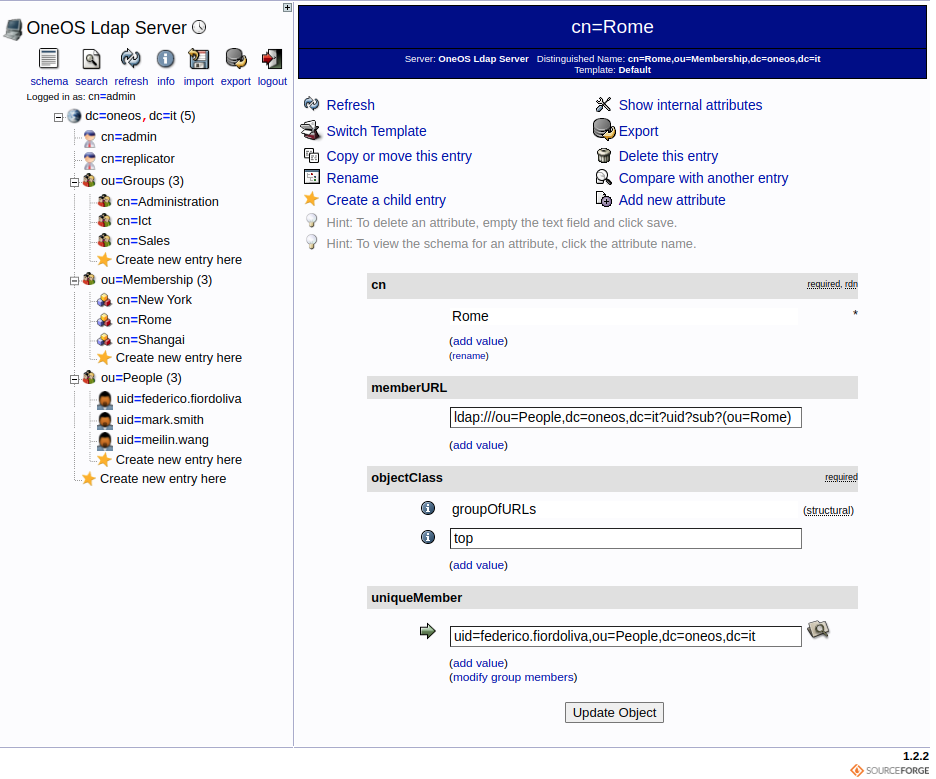
Task: Open cn=Sales group entry
Action: pyautogui.click(x=143, y=241)
